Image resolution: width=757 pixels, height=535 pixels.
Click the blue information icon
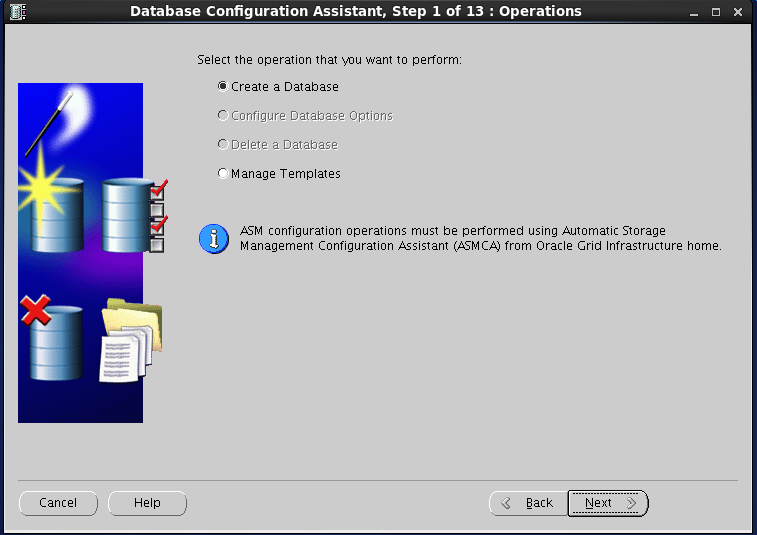[x=213, y=239]
